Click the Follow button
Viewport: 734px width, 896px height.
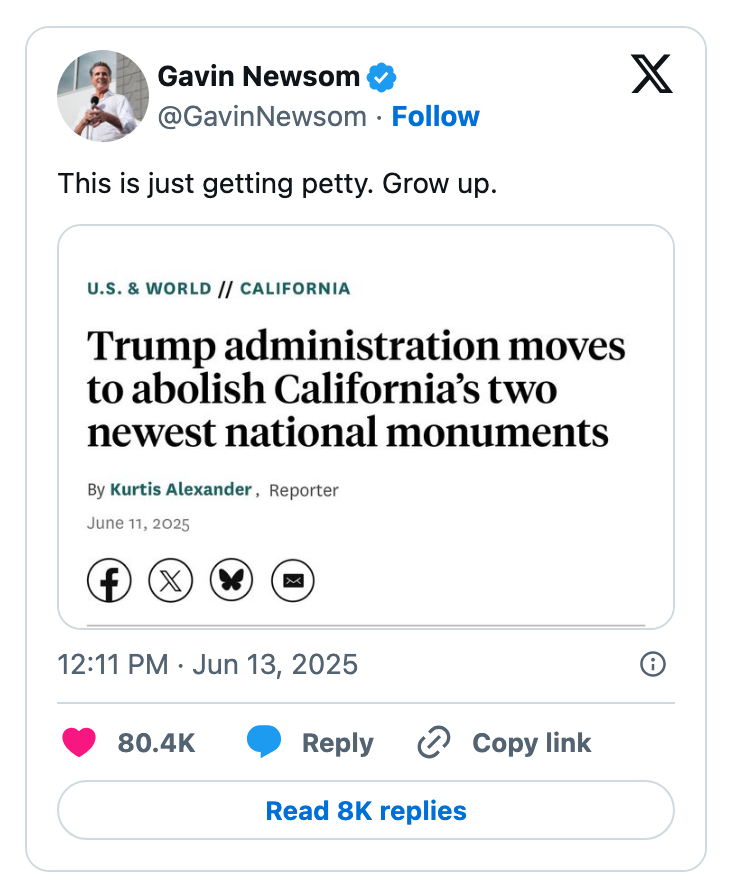coord(436,116)
